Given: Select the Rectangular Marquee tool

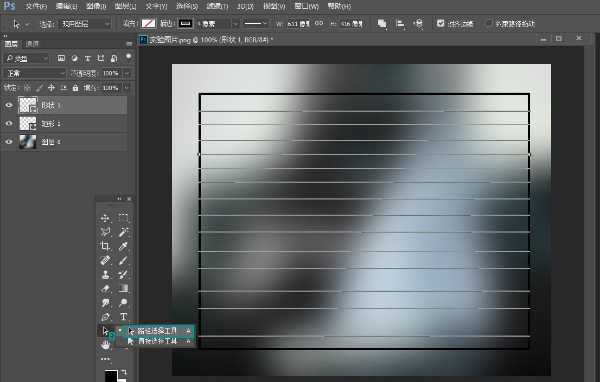Looking at the screenshot, I should point(123,218).
